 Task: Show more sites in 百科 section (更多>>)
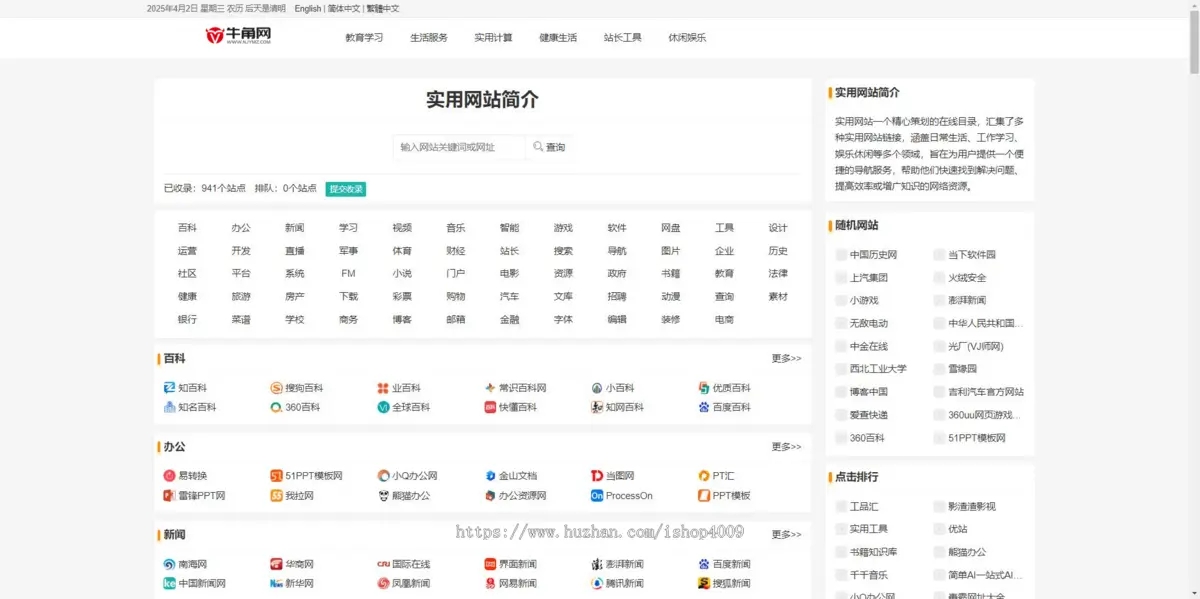786,358
